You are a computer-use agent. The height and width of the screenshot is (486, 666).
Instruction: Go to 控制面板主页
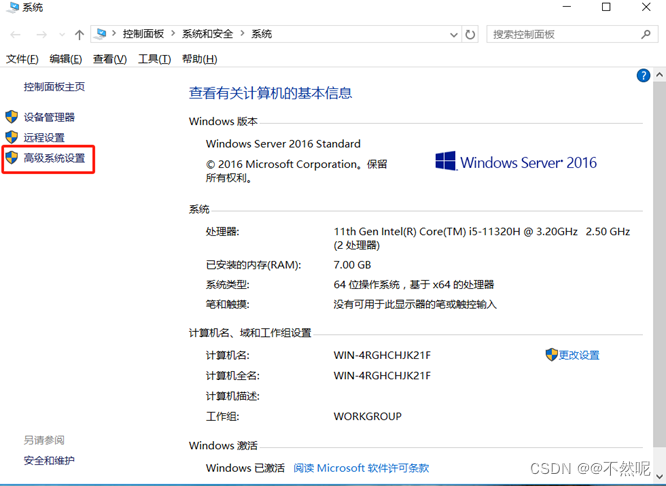point(54,87)
